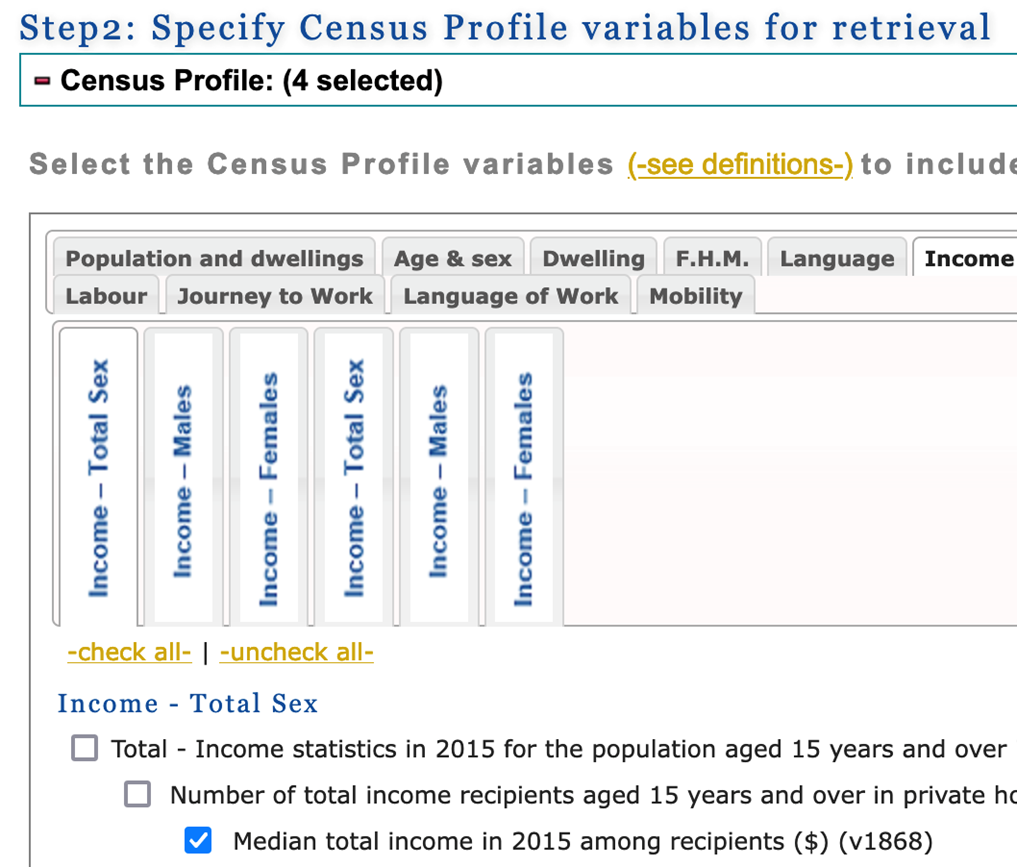Image resolution: width=1017 pixels, height=867 pixels.
Task: Click the -uncheck all- link
Action: click(x=297, y=651)
